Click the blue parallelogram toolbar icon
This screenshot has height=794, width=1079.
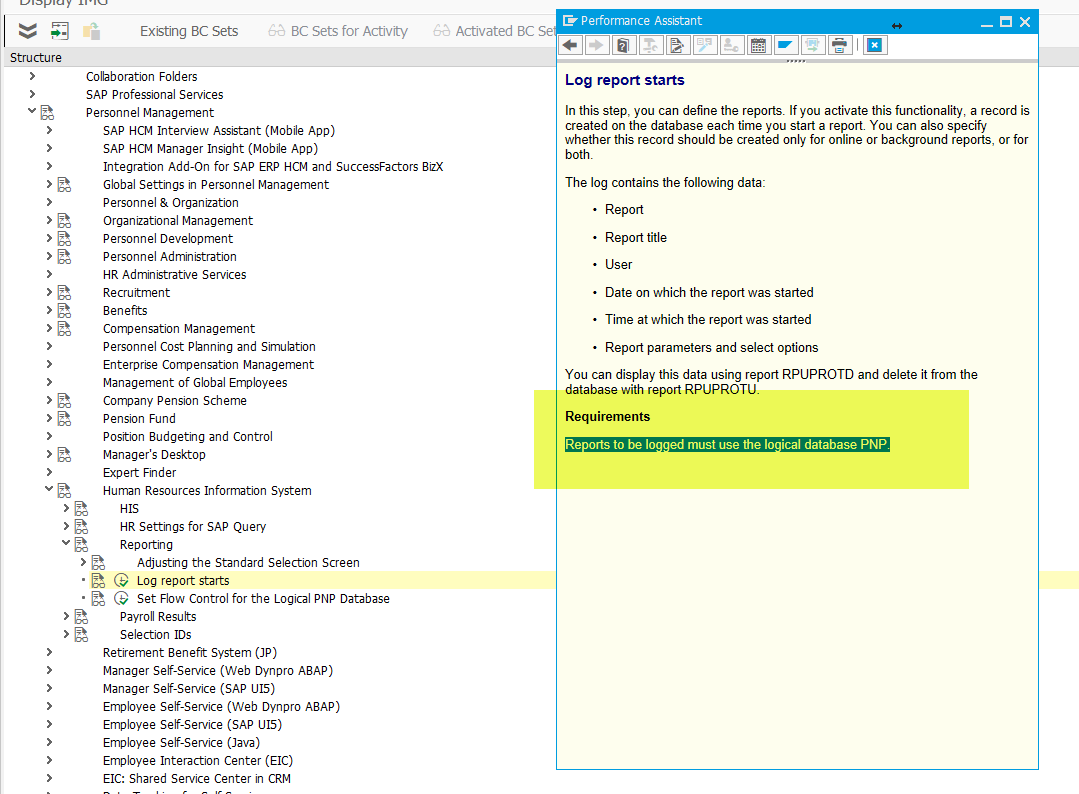tap(785, 45)
